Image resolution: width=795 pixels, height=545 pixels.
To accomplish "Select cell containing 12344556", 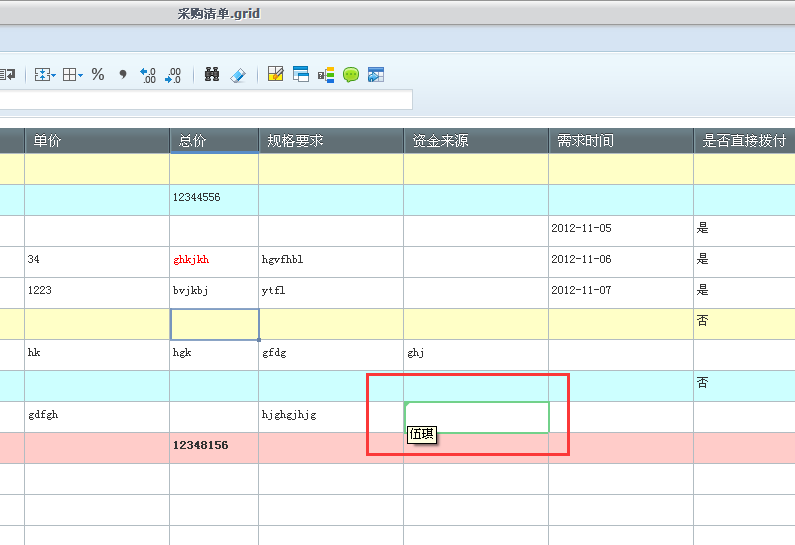I will tap(214, 200).
